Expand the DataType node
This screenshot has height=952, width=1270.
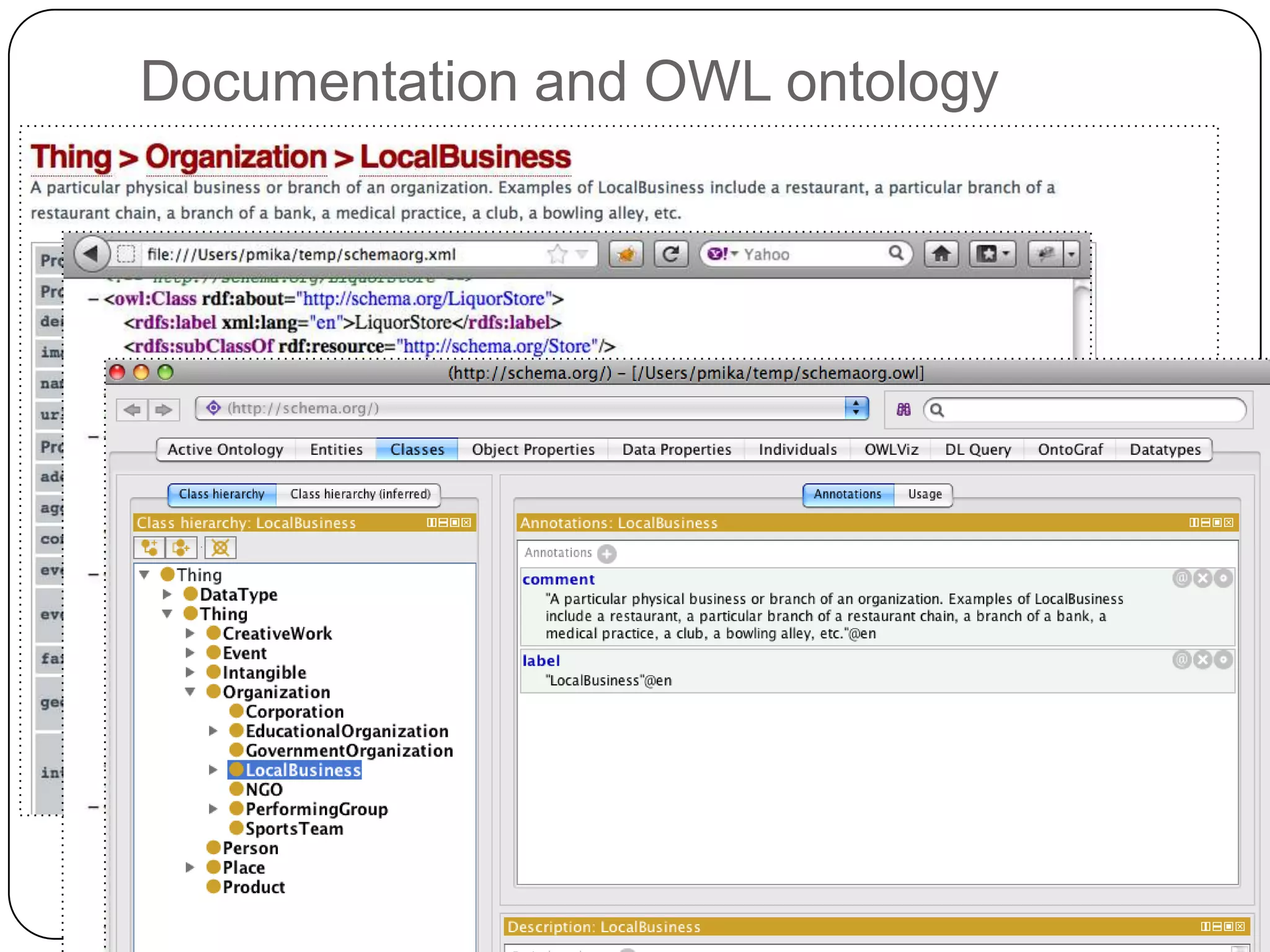[167, 594]
